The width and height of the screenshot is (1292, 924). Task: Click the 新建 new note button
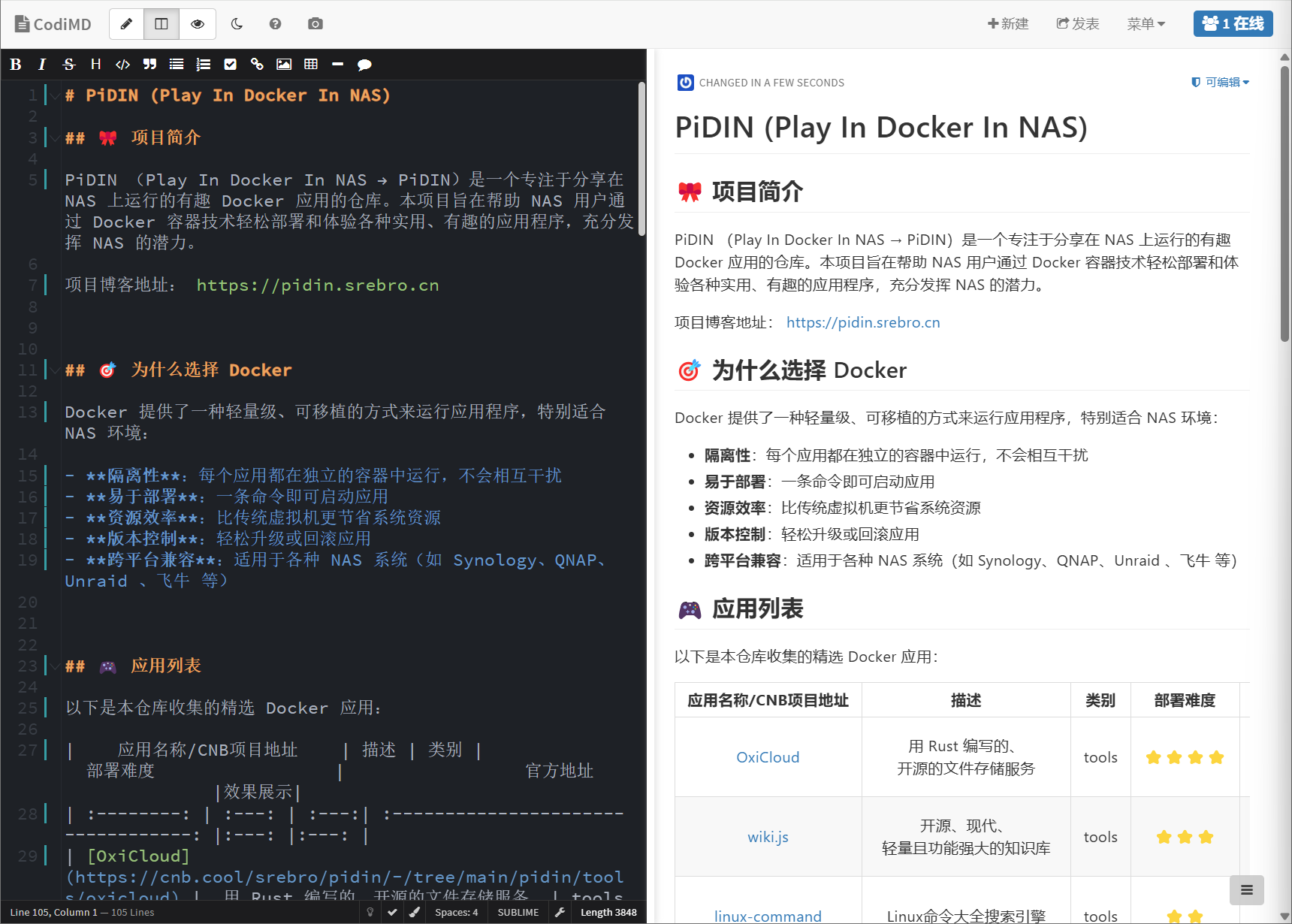click(1008, 24)
